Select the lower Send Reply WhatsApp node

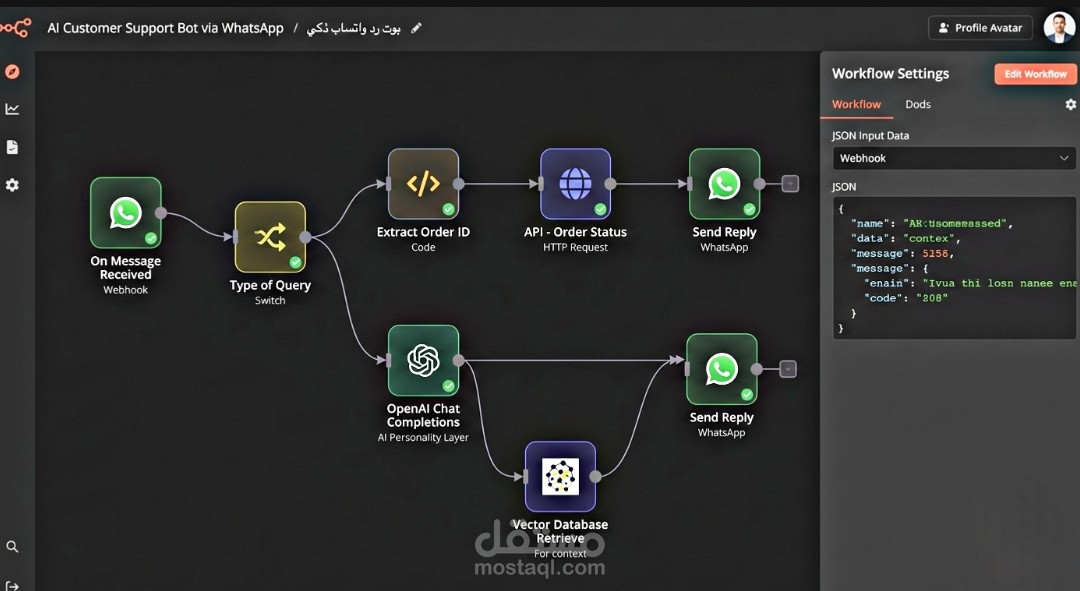pyautogui.click(x=722, y=369)
